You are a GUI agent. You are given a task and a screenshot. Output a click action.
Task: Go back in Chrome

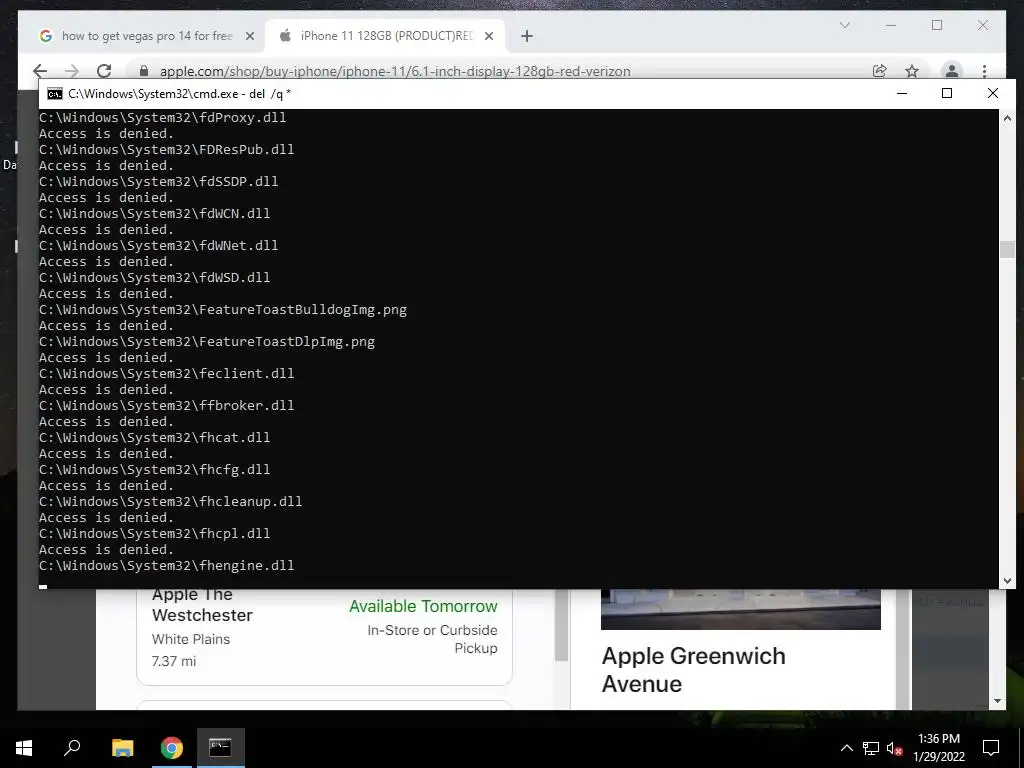[x=40, y=71]
